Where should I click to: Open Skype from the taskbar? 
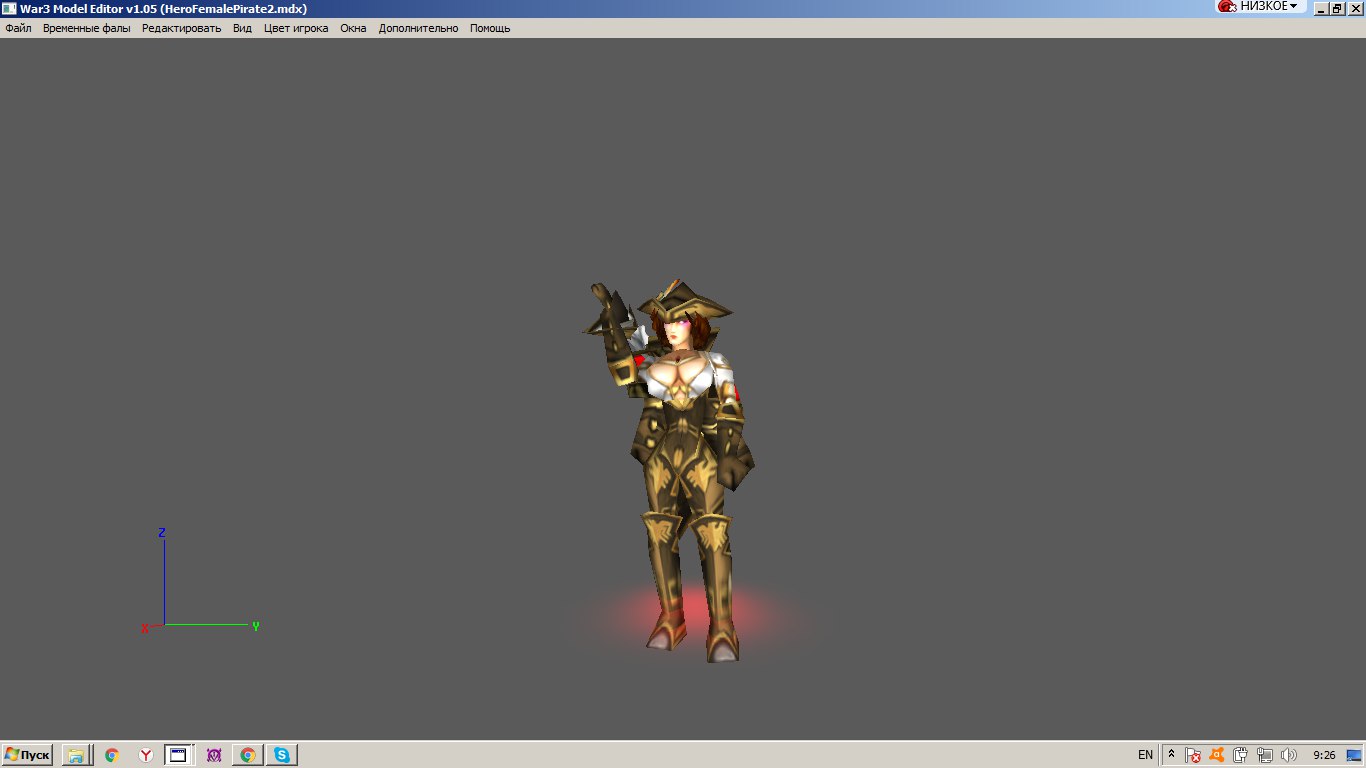tap(282, 755)
